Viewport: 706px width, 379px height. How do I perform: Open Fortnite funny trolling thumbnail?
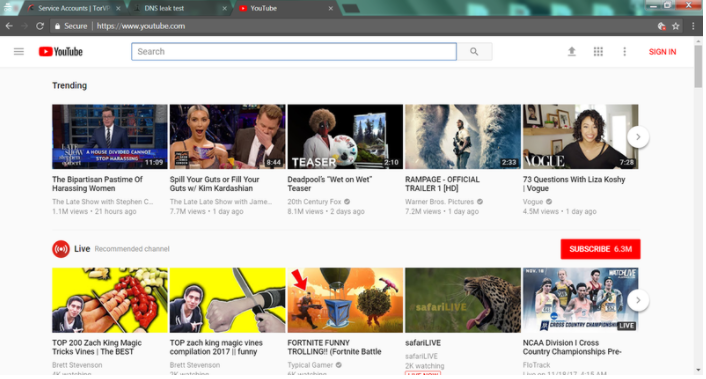coord(345,300)
